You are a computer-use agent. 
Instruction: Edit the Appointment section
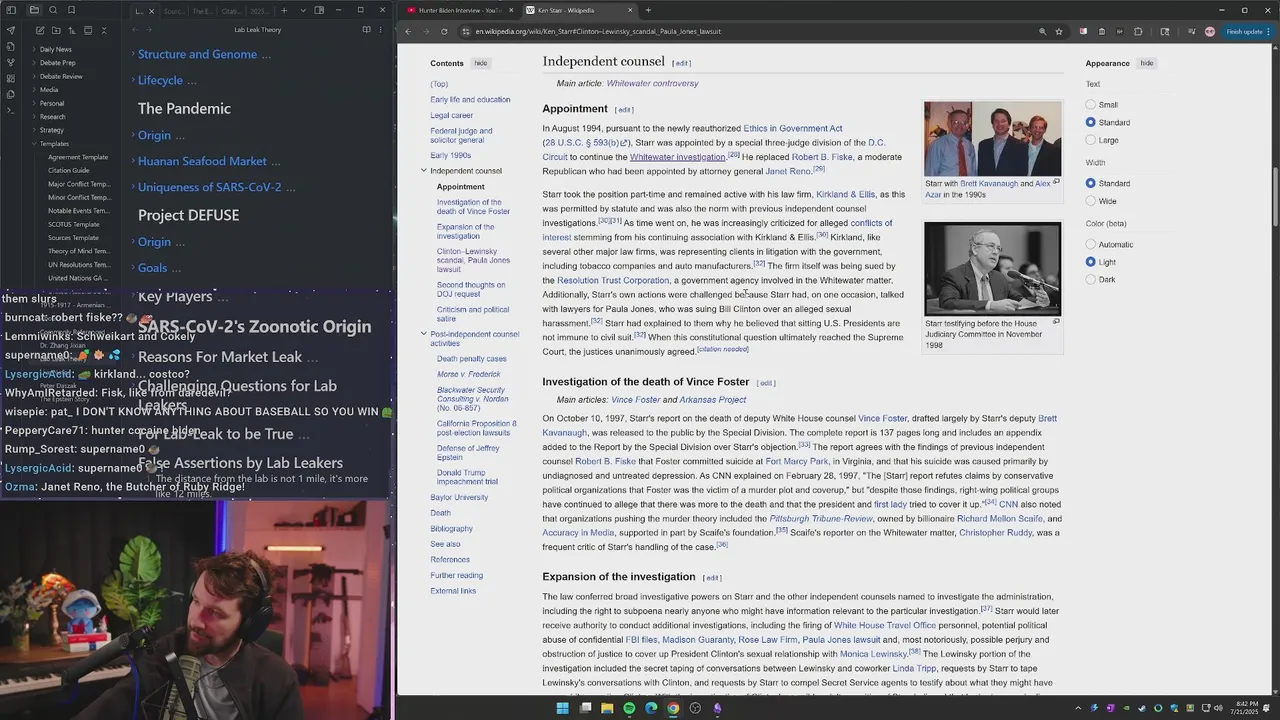coord(624,110)
